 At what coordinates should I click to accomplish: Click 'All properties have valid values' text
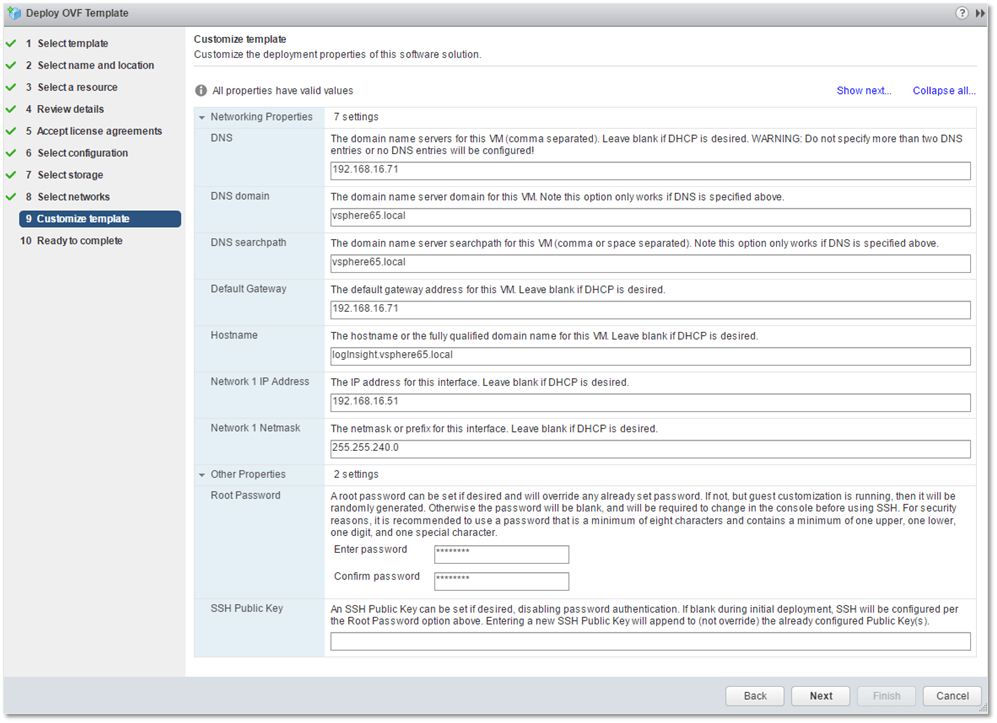[x=282, y=91]
